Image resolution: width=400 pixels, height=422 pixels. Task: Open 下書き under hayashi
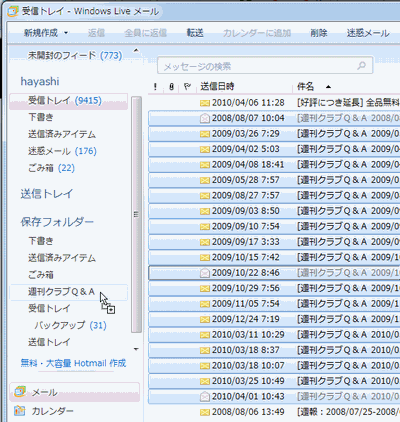(x=41, y=117)
